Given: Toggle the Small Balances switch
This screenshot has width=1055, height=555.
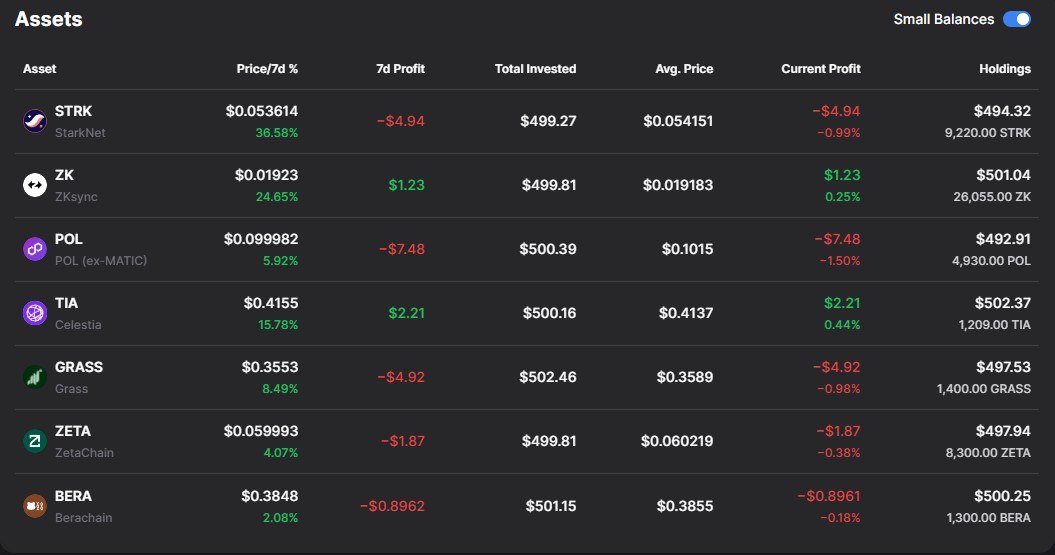Looking at the screenshot, I should coord(1017,19).
